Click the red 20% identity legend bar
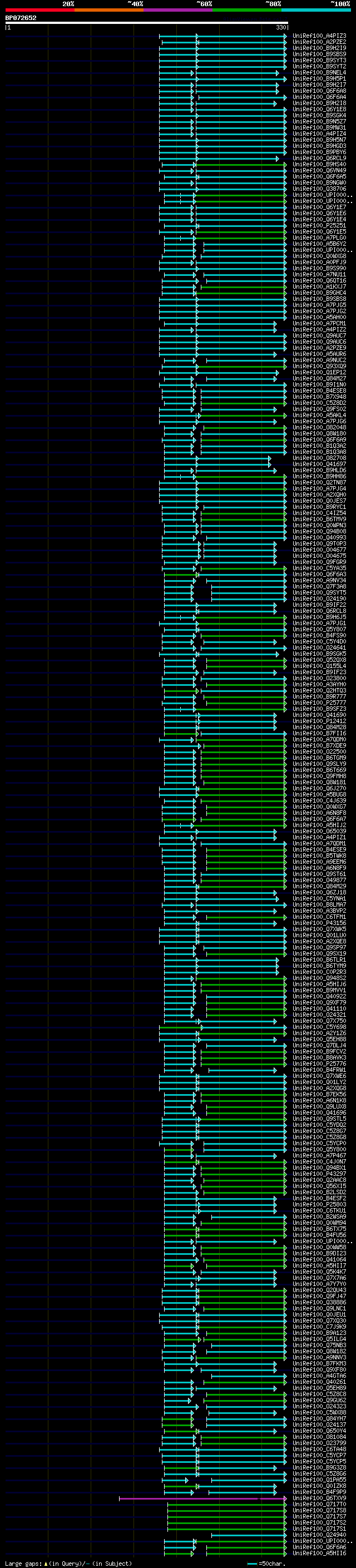This screenshot has height=1568, width=356. 40,10
